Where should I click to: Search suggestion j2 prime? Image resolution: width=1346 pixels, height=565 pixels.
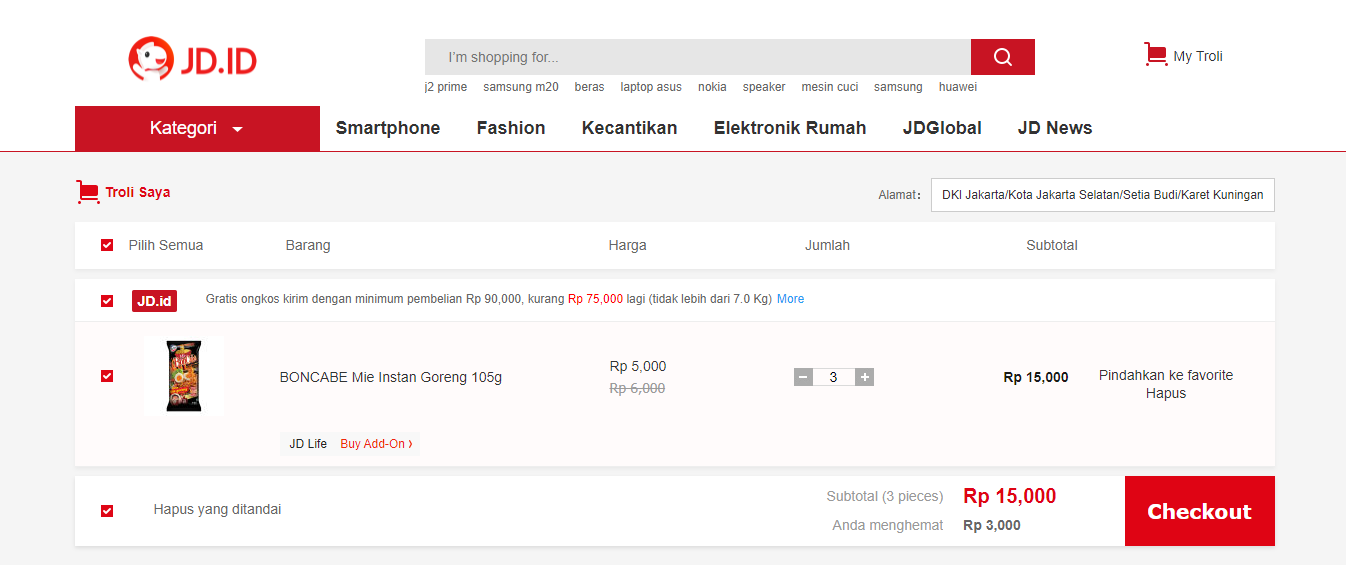[446, 87]
